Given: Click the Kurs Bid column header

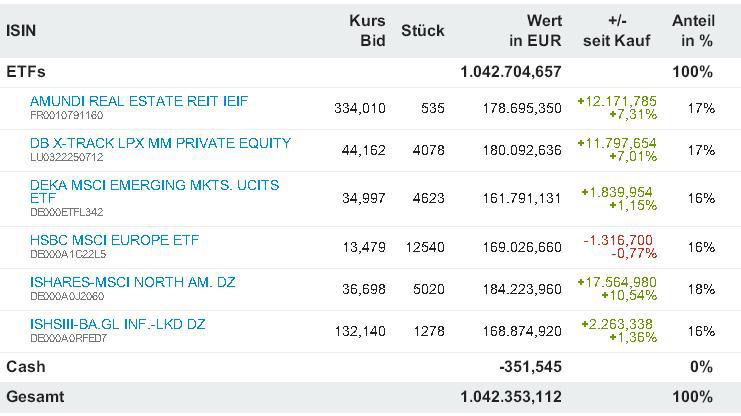Looking at the screenshot, I should click(367, 30).
